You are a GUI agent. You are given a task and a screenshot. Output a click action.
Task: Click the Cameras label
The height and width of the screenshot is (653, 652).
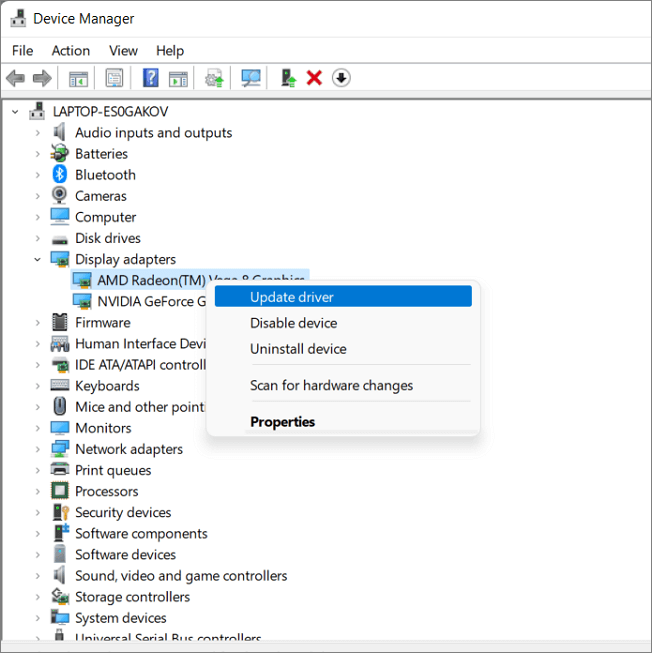101,196
